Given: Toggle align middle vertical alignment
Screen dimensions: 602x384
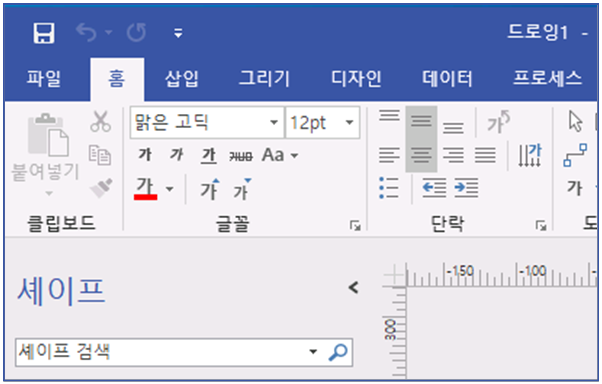Looking at the screenshot, I should coord(421,122).
